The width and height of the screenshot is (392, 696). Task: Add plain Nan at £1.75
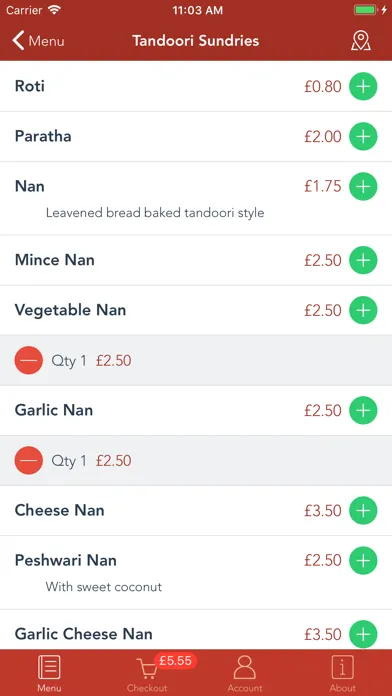point(363,186)
